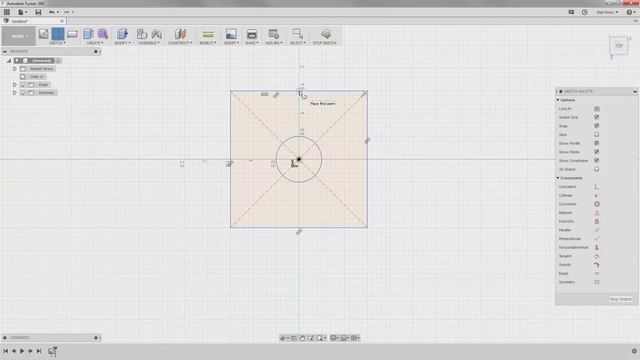Expand the Origin folder
640x360 pixels.
click(x=15, y=85)
